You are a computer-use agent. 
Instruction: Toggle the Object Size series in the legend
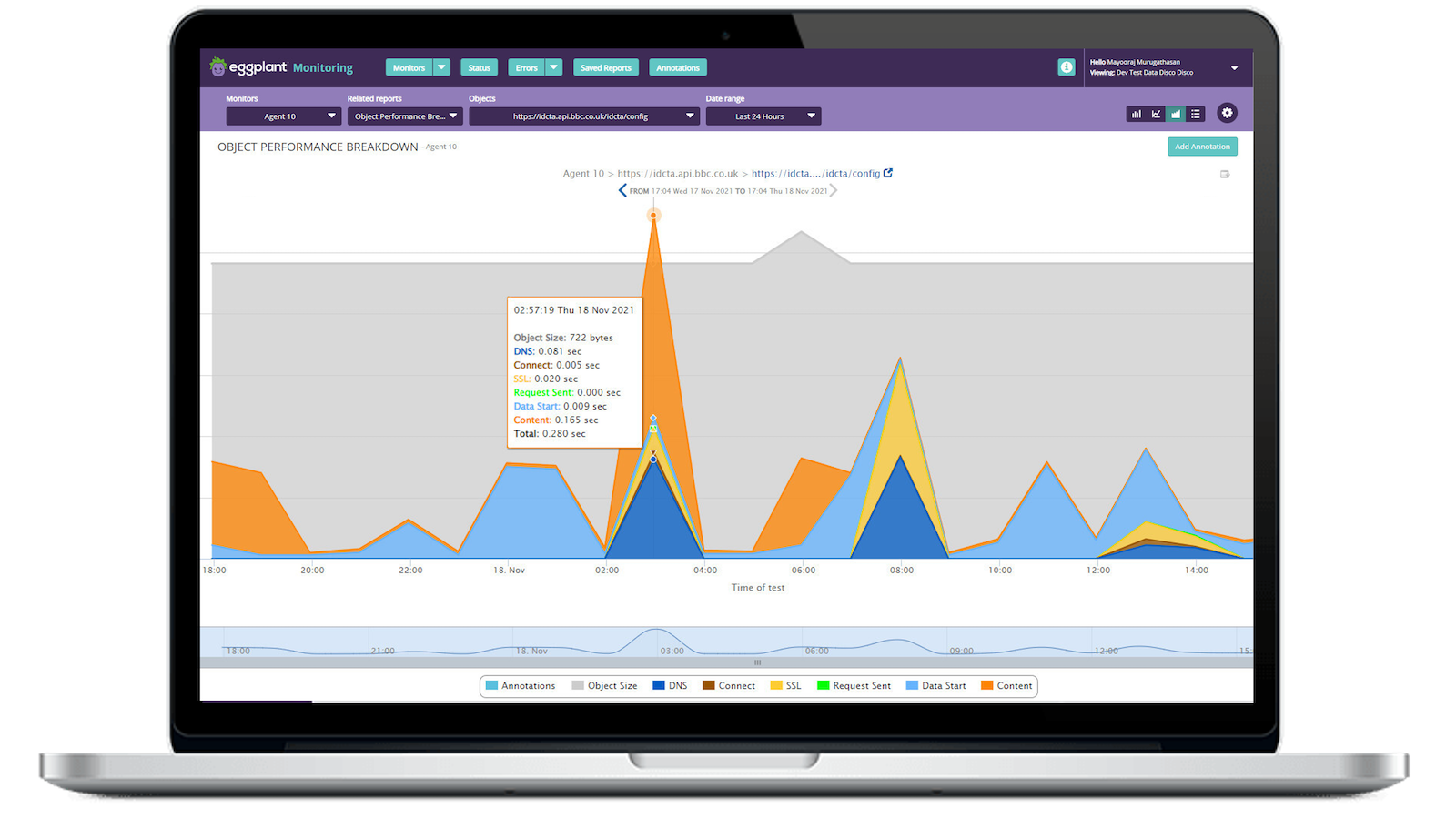[x=605, y=685]
